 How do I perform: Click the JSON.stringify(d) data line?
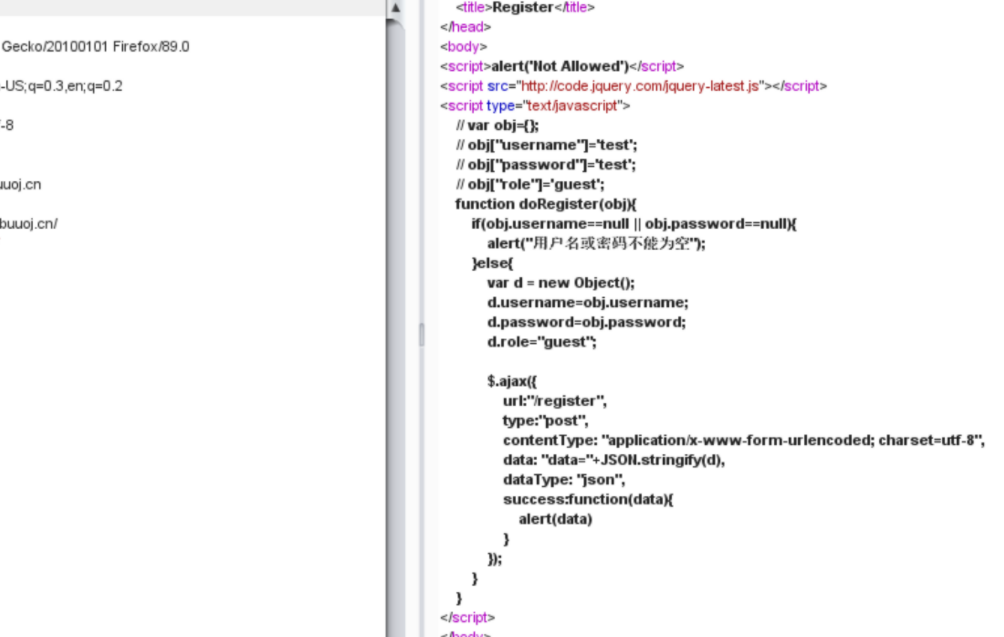click(x=613, y=460)
